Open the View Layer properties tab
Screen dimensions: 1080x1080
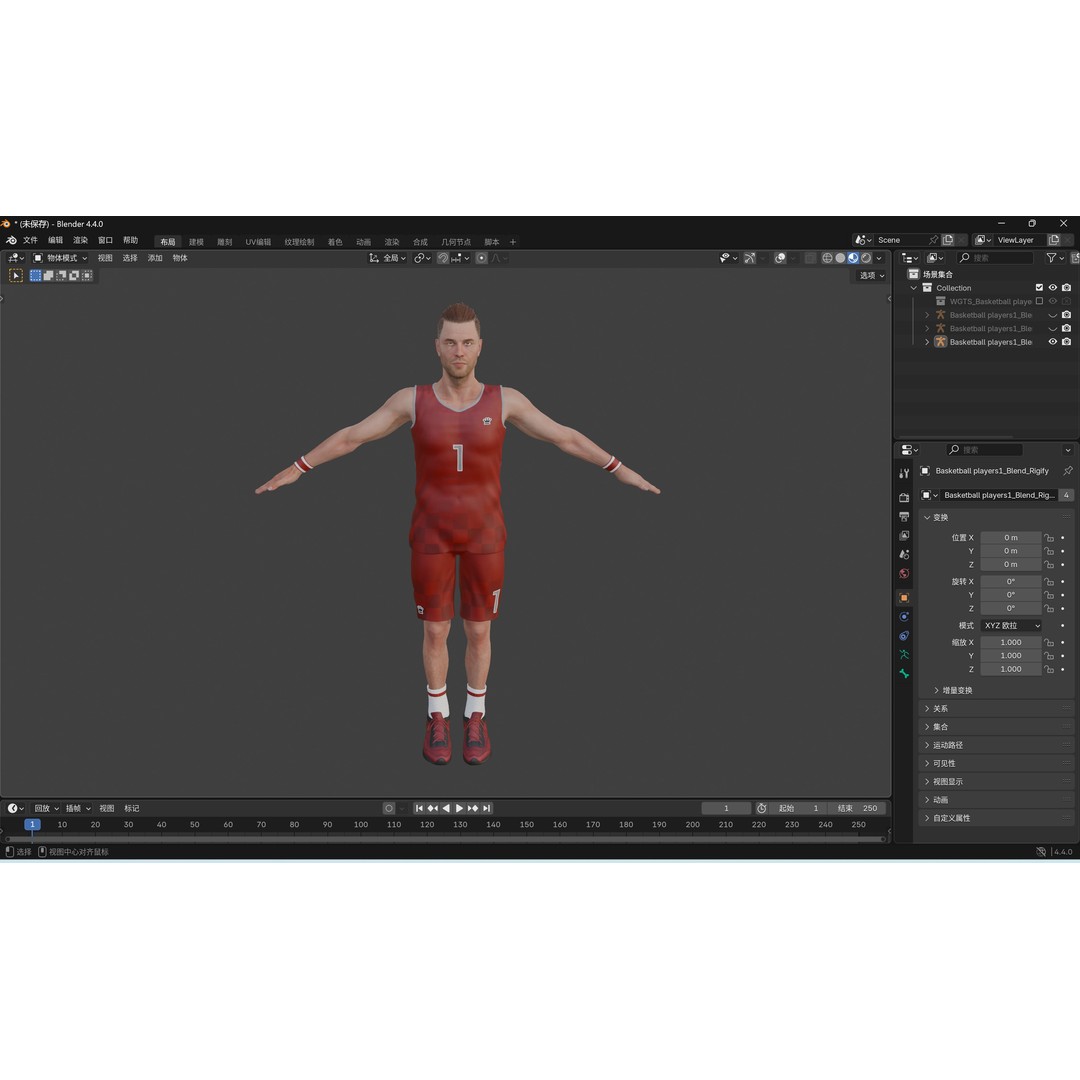(904, 535)
